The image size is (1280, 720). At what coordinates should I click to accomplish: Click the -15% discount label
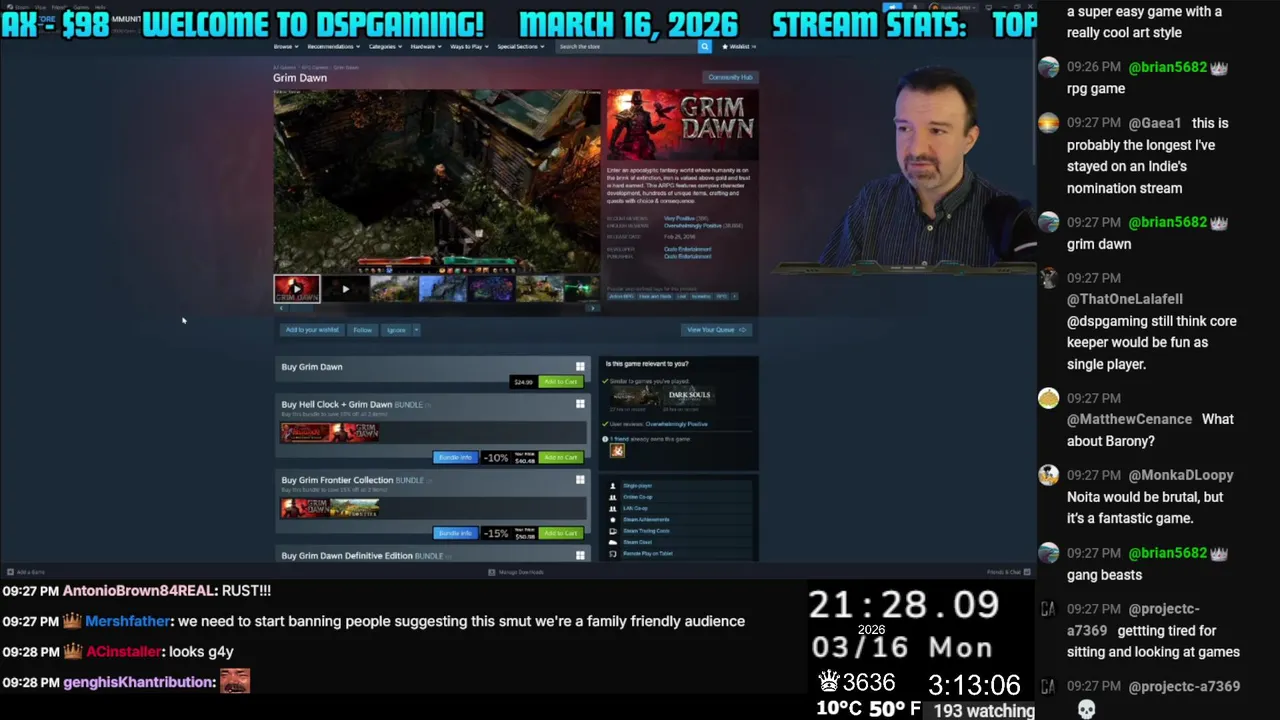(x=496, y=533)
